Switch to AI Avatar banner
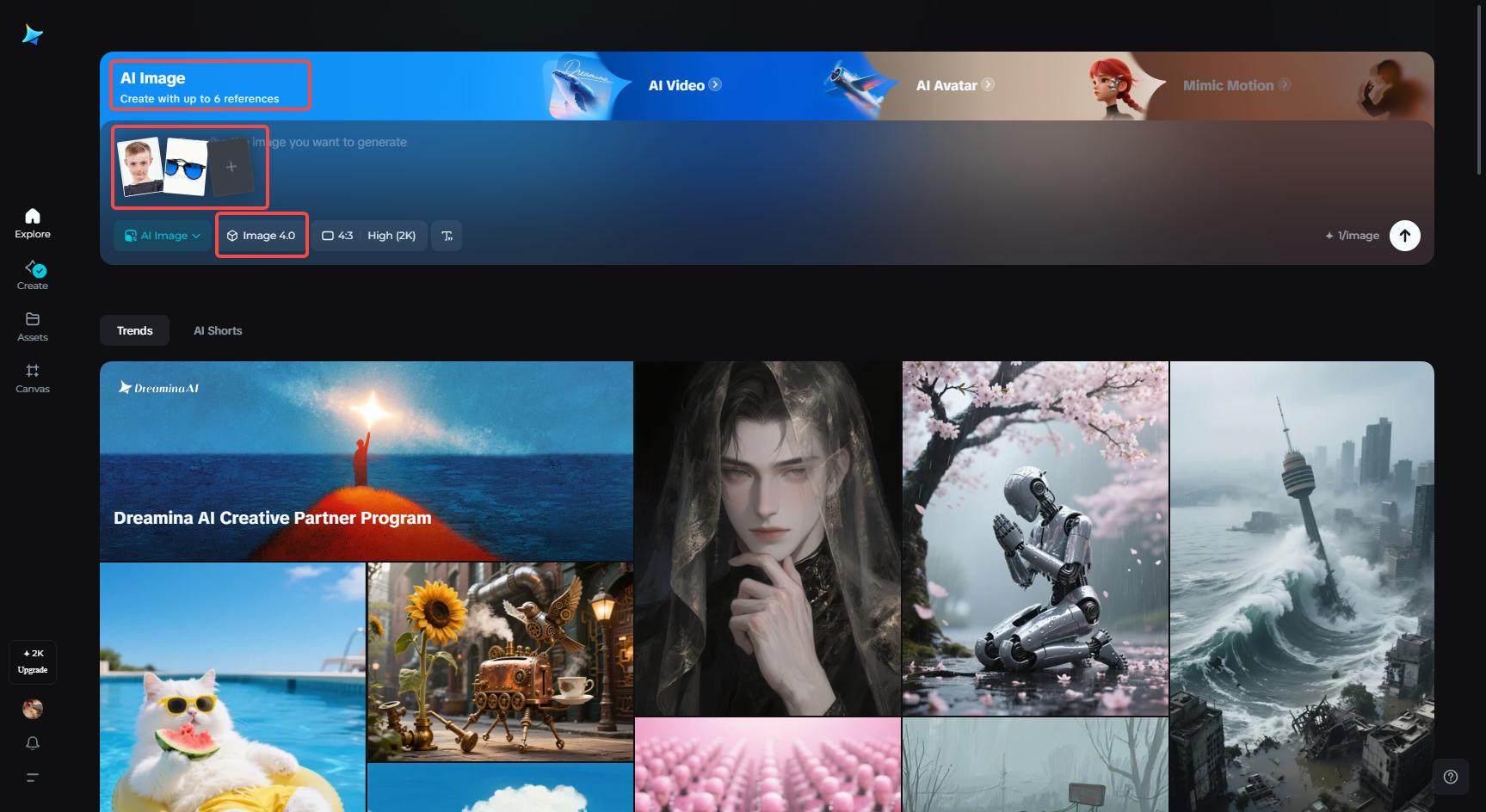The image size is (1486, 812). (946, 85)
